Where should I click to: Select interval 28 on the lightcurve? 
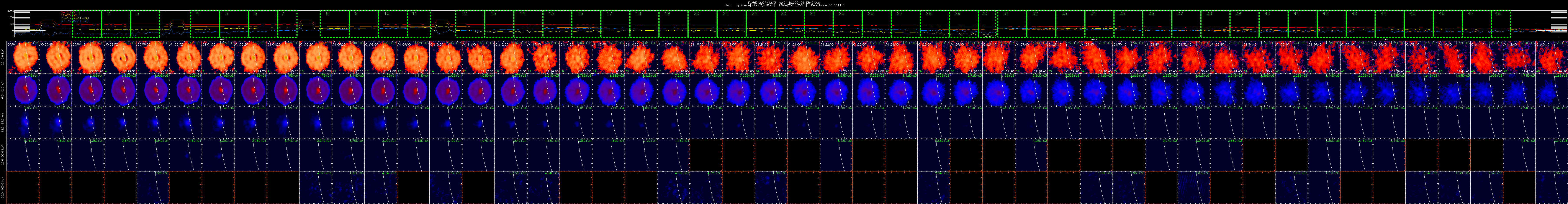(x=935, y=24)
